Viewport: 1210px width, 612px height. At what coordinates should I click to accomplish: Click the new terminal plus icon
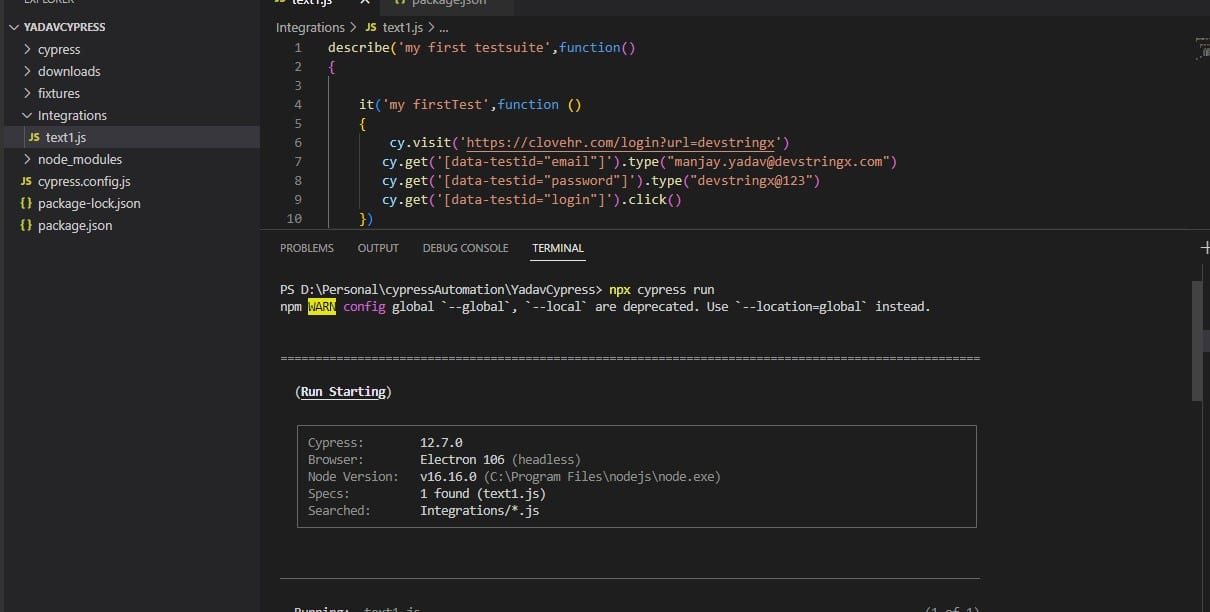tap(1204, 247)
